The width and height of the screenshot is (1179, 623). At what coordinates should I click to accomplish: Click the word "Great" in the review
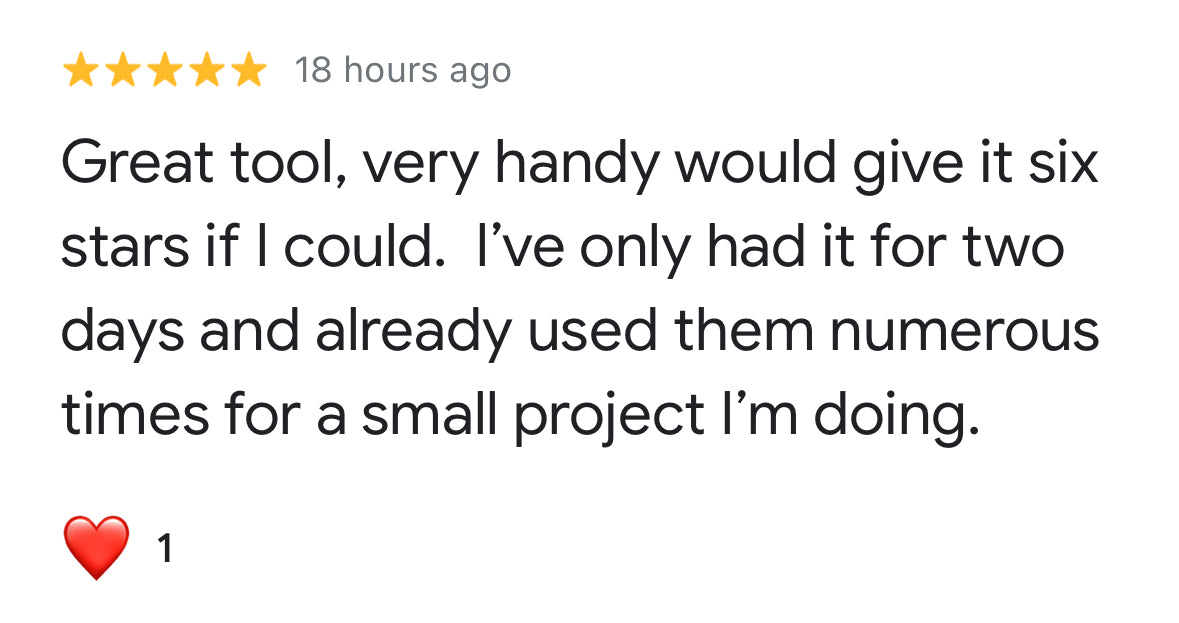point(137,162)
